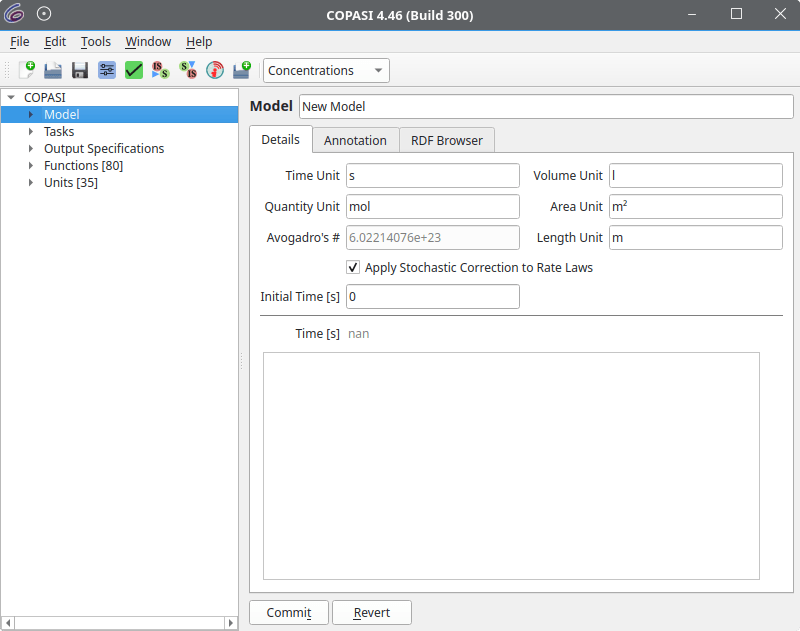Click the tree horizontal scrollbar track

(x=119, y=623)
